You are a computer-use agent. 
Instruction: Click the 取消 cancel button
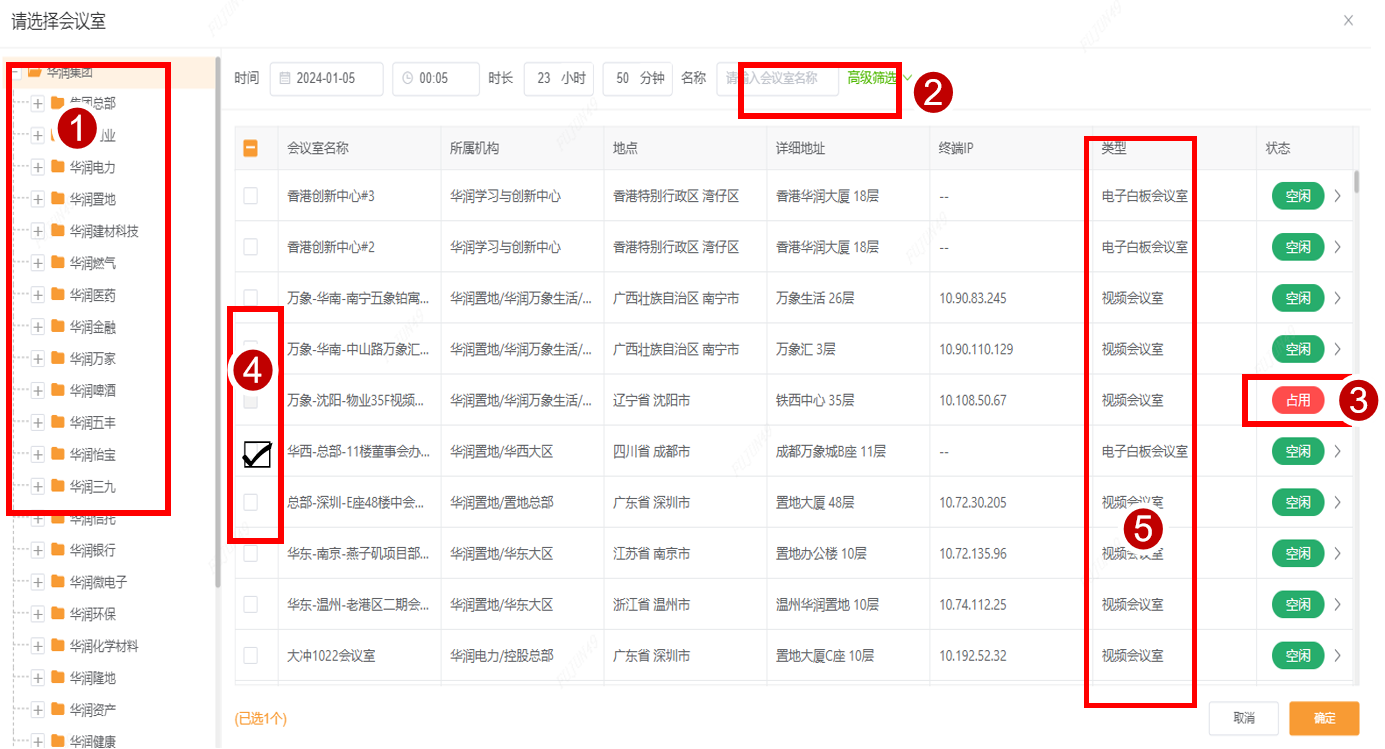tap(1243, 718)
